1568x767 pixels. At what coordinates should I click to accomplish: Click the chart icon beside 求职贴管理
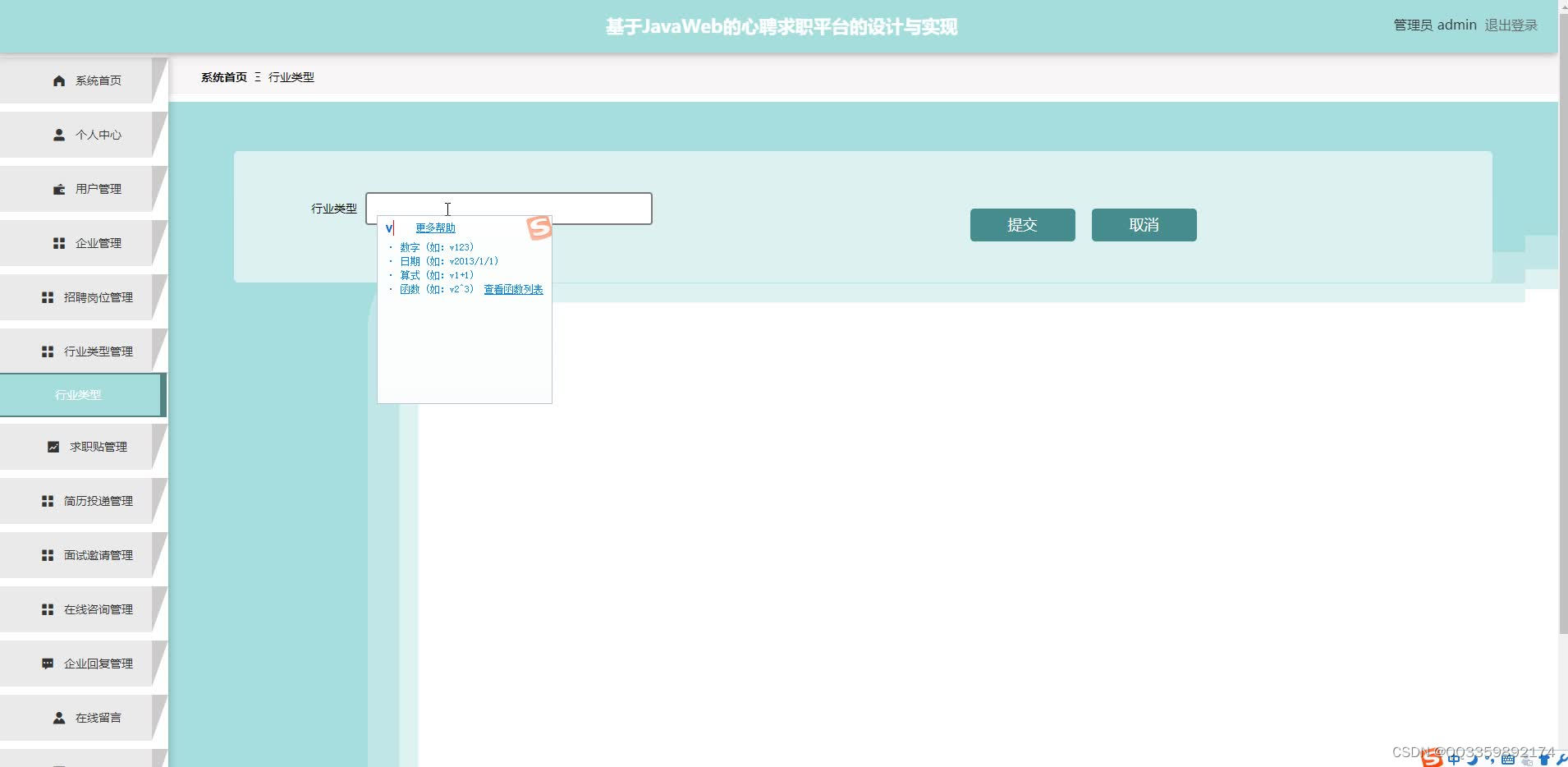coord(53,447)
